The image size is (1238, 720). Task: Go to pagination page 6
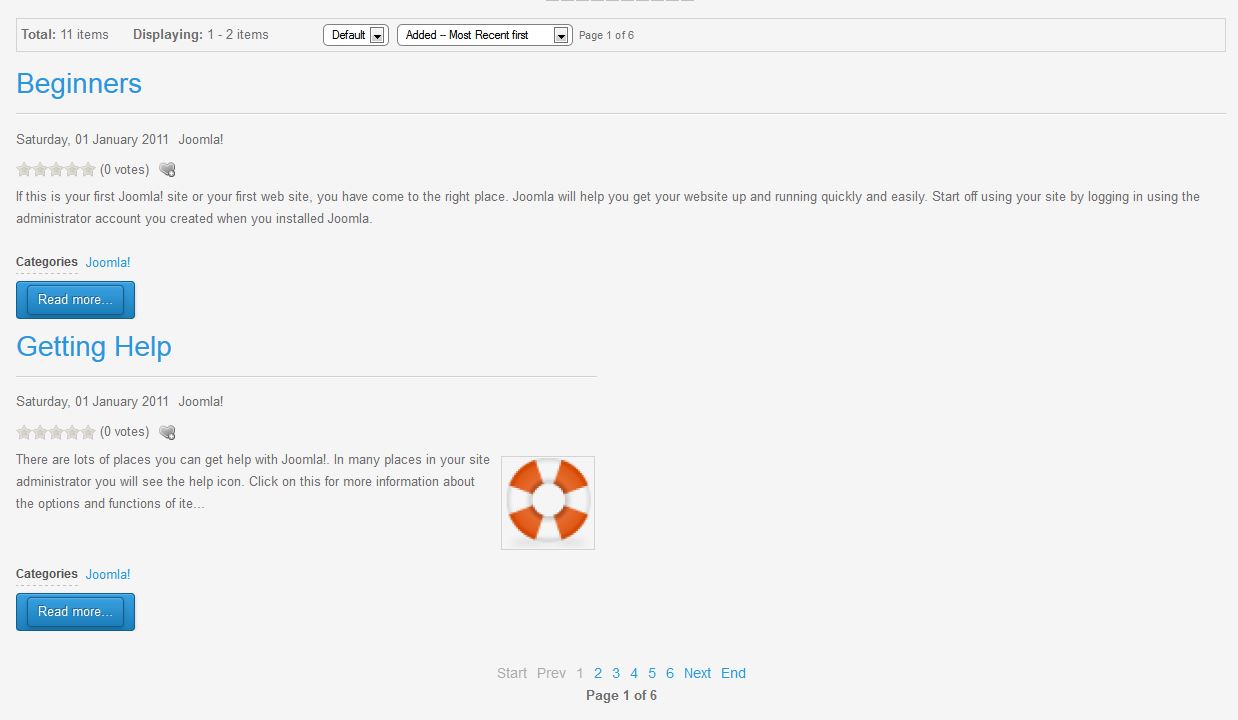[x=670, y=673]
